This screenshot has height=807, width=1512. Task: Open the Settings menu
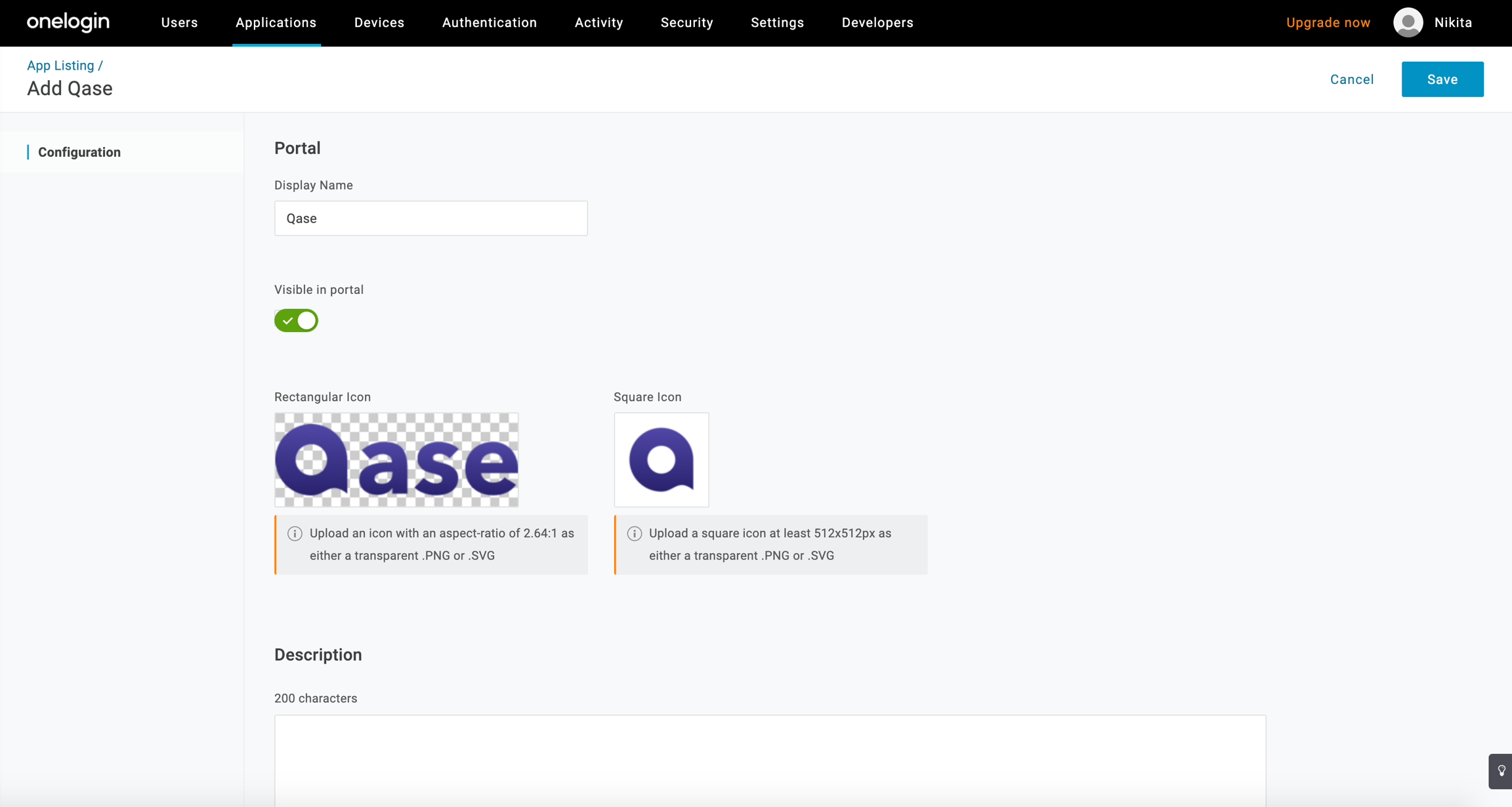tap(777, 23)
